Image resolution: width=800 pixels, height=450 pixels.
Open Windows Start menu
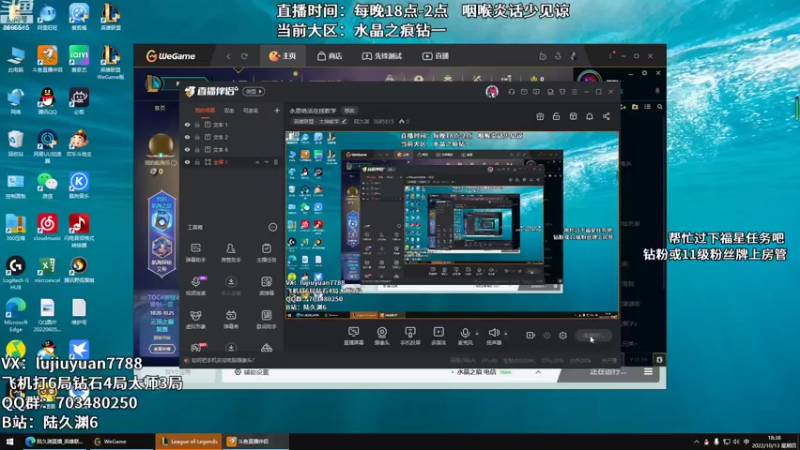(x=9, y=441)
